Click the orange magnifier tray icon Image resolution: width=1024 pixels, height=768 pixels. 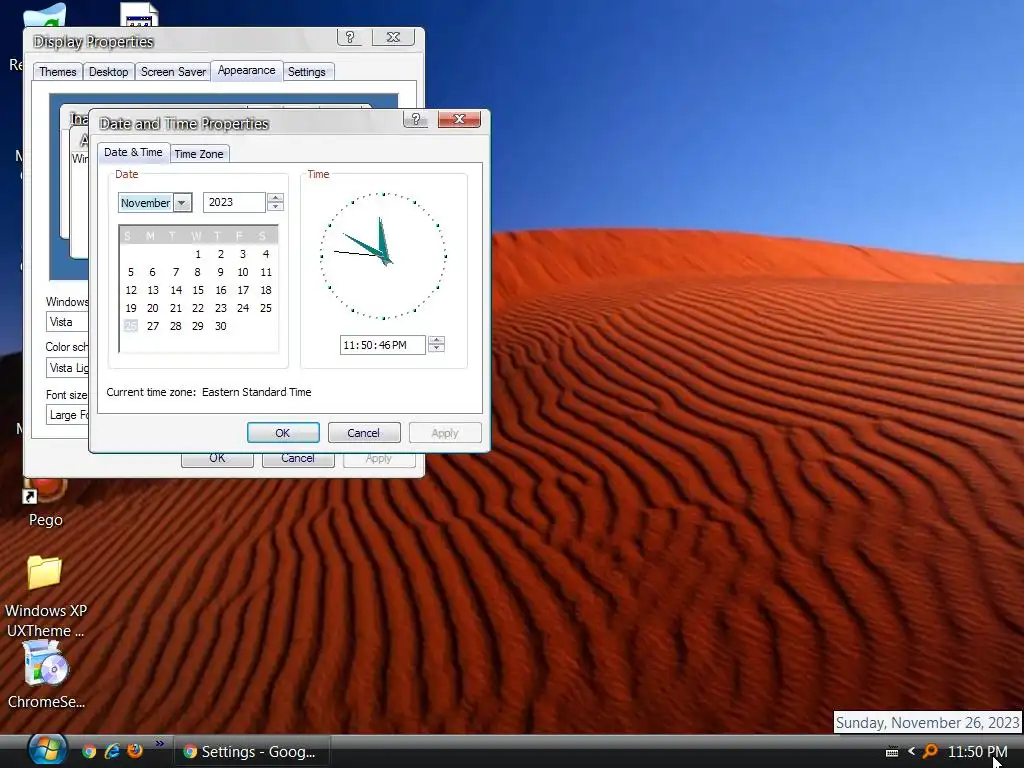click(x=929, y=752)
